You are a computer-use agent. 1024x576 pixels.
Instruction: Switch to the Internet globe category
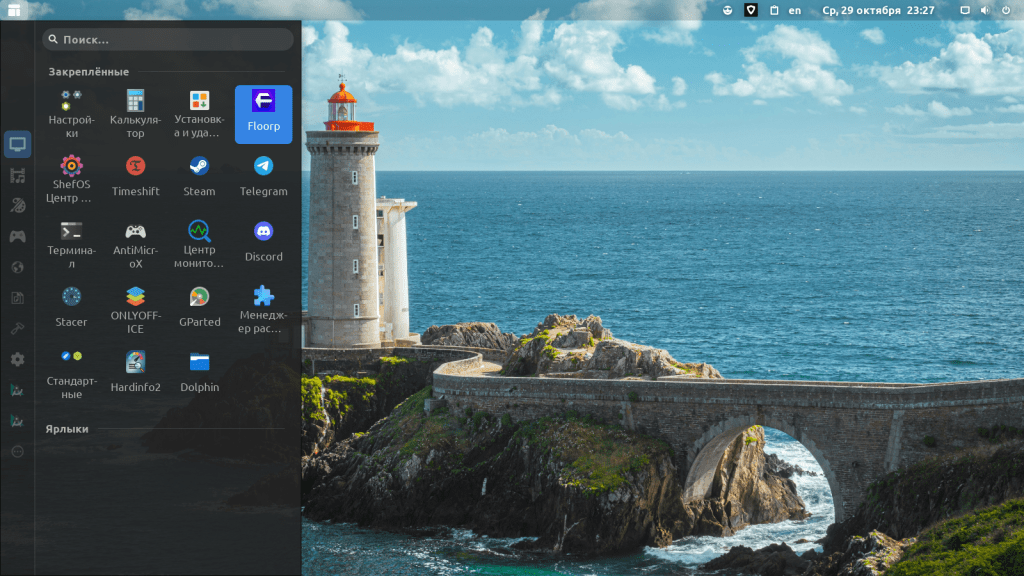17,267
